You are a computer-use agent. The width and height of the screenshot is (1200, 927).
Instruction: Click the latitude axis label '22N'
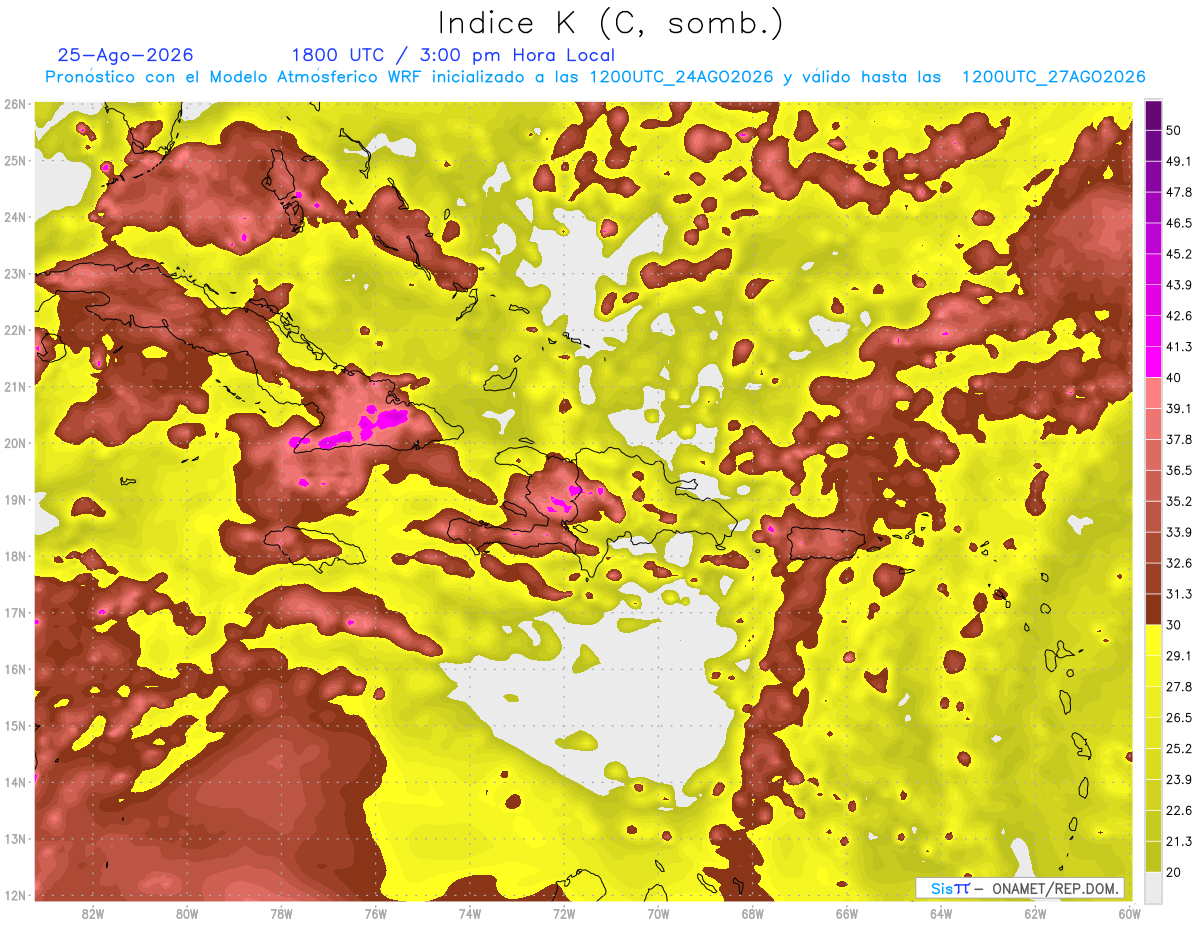(x=14, y=330)
